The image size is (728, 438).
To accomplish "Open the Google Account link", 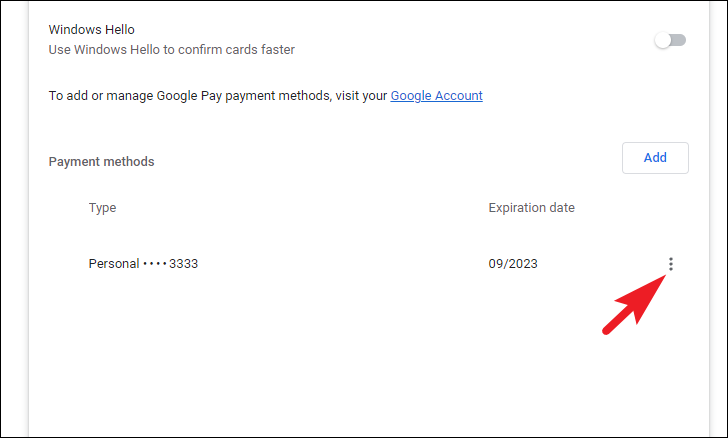I will pyautogui.click(x=436, y=96).
